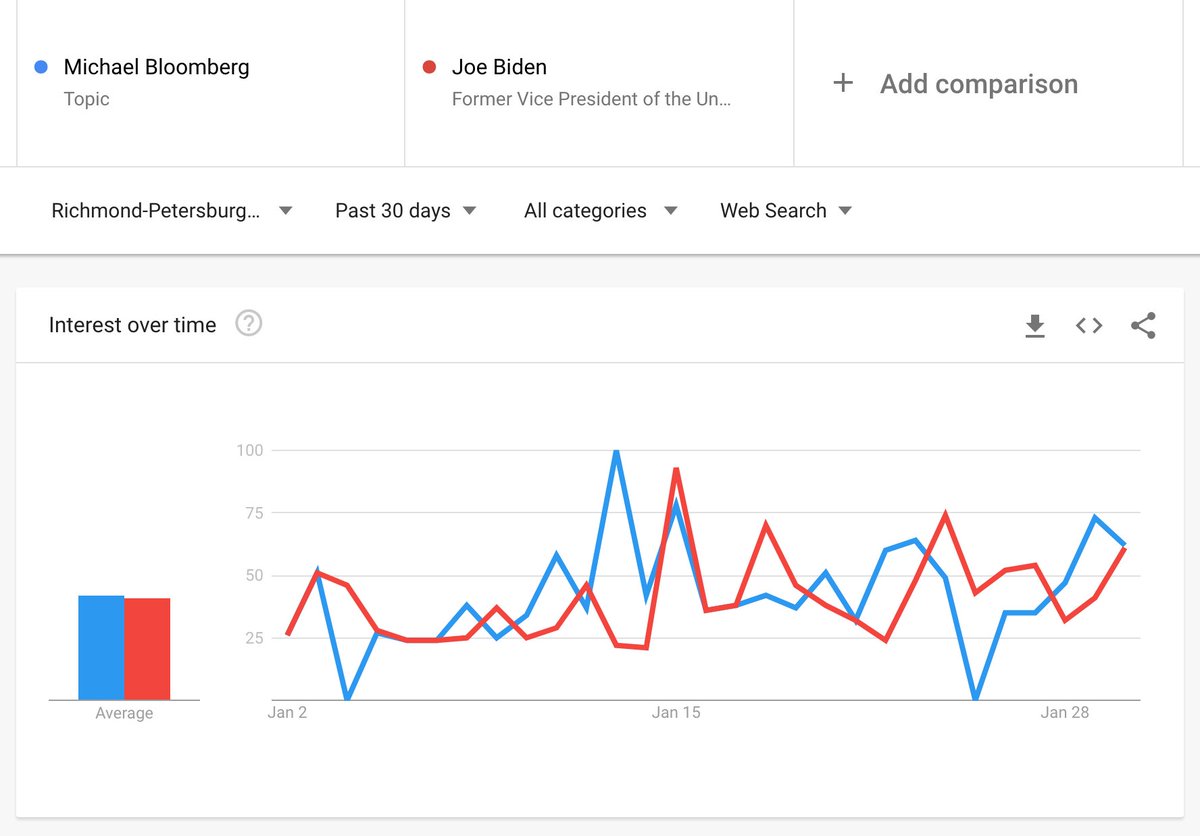Click the red average bar

[x=147, y=650]
